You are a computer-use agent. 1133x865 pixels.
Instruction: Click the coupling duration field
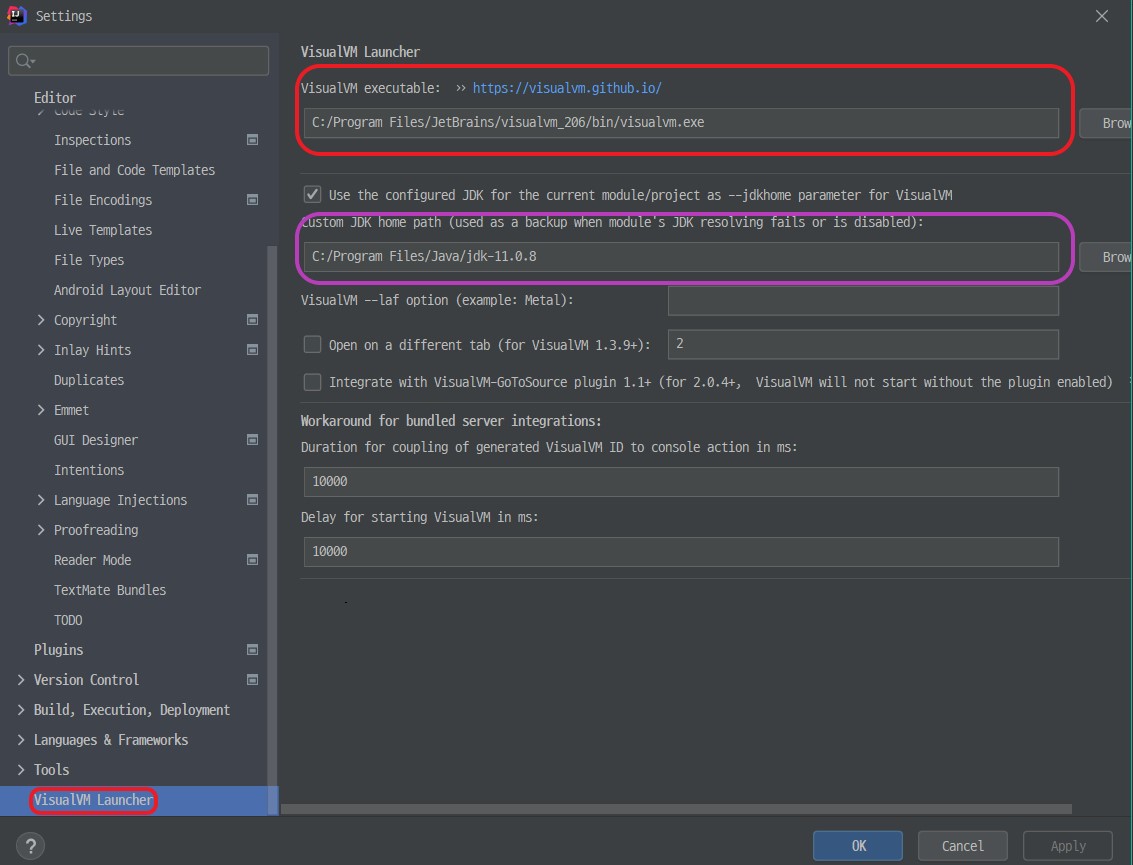coord(681,481)
